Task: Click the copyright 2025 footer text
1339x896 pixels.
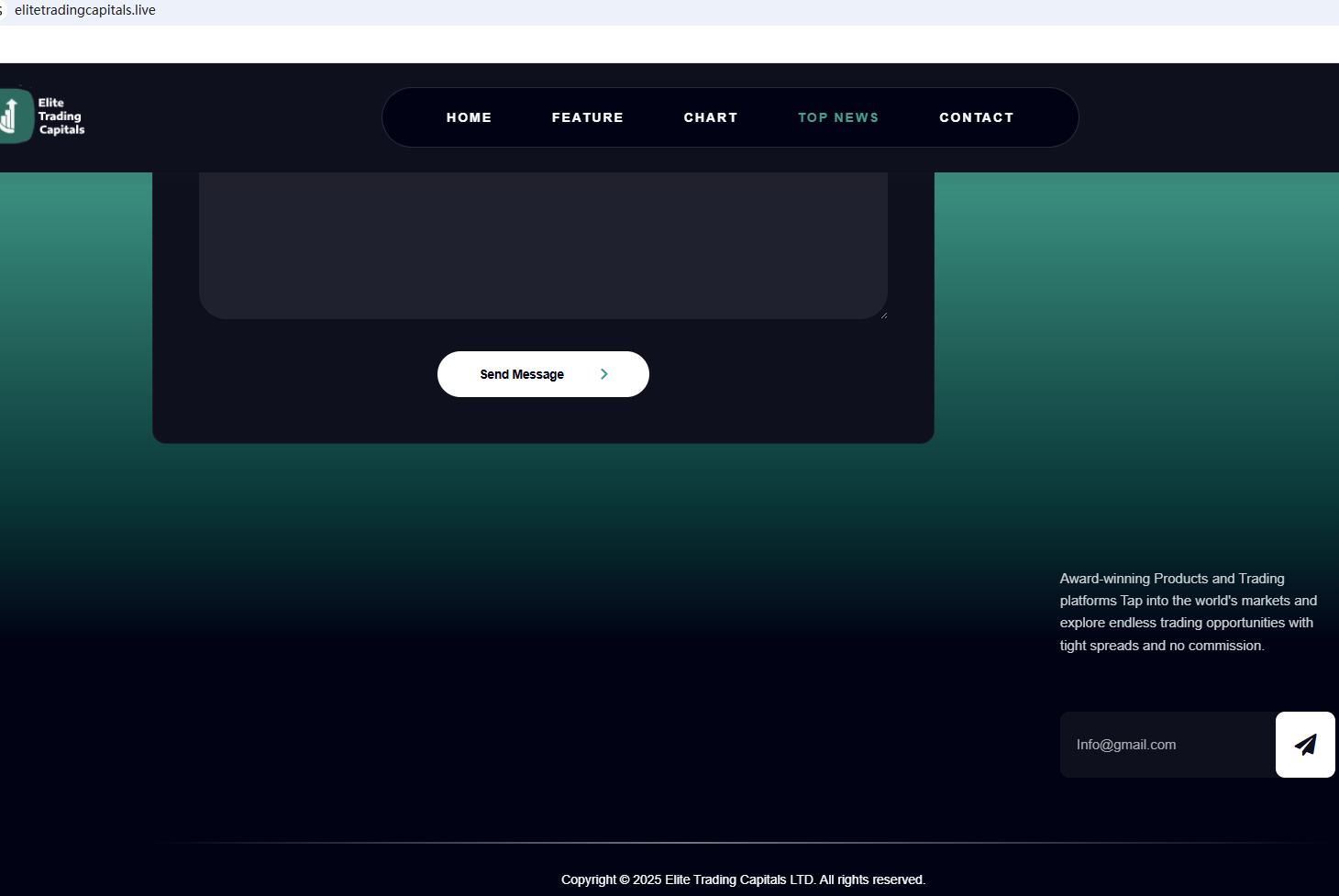Action: [x=744, y=879]
